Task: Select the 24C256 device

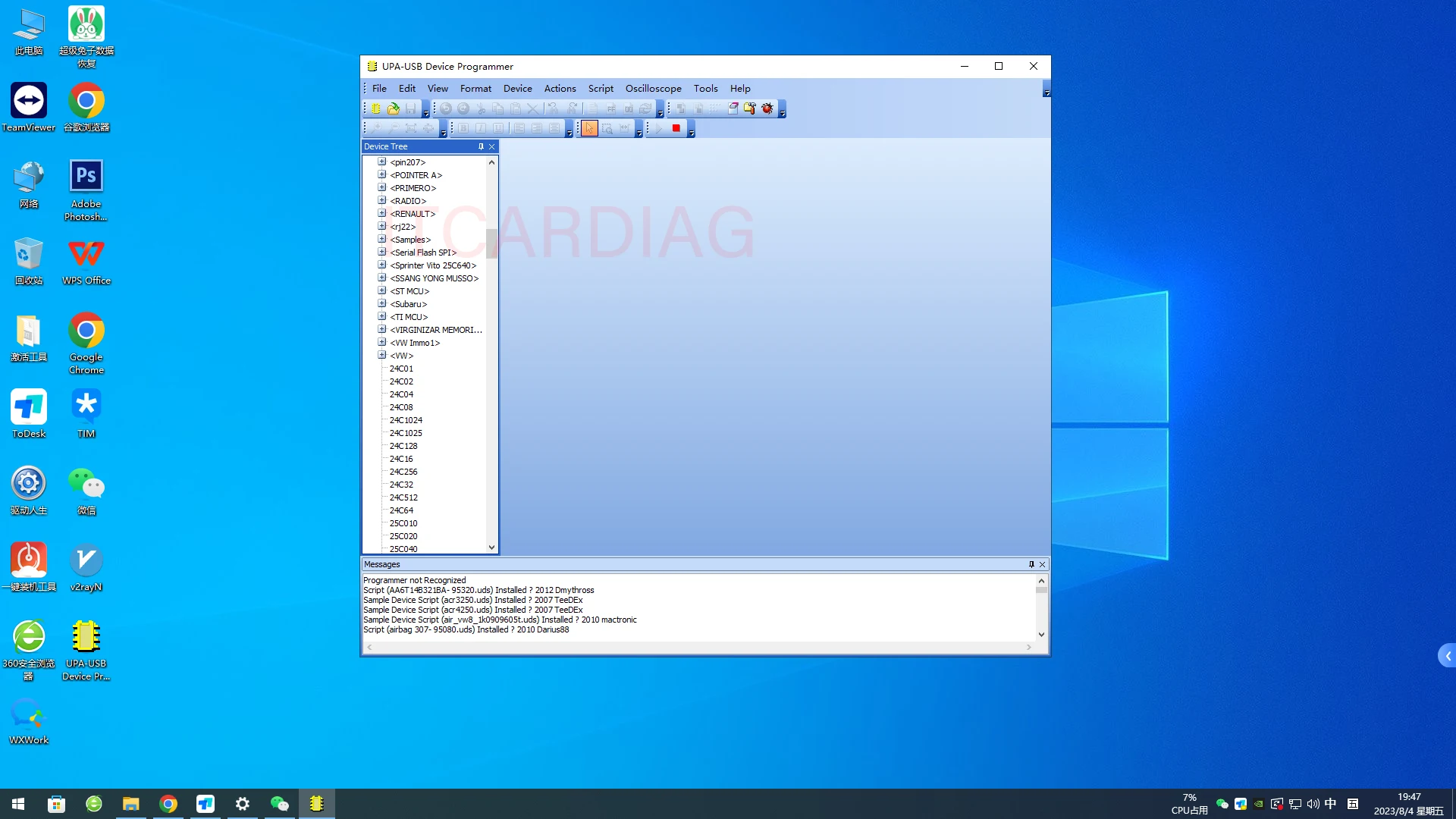Action: [x=403, y=472]
